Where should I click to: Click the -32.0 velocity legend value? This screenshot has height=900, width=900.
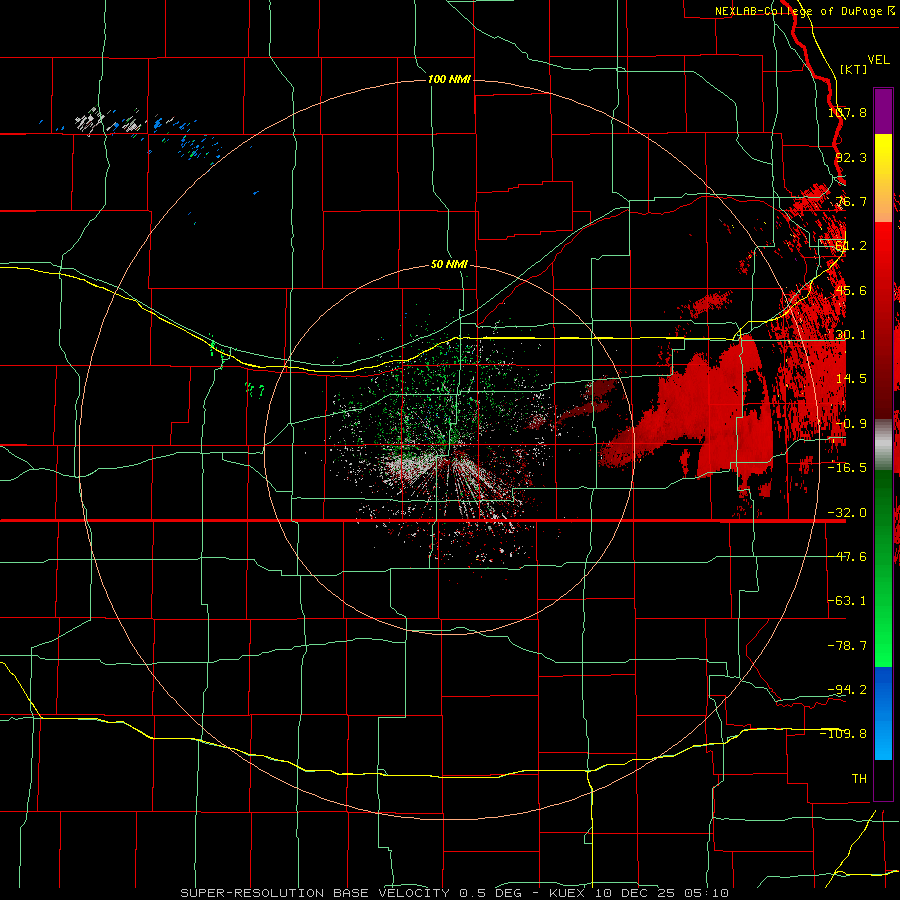coord(847,513)
